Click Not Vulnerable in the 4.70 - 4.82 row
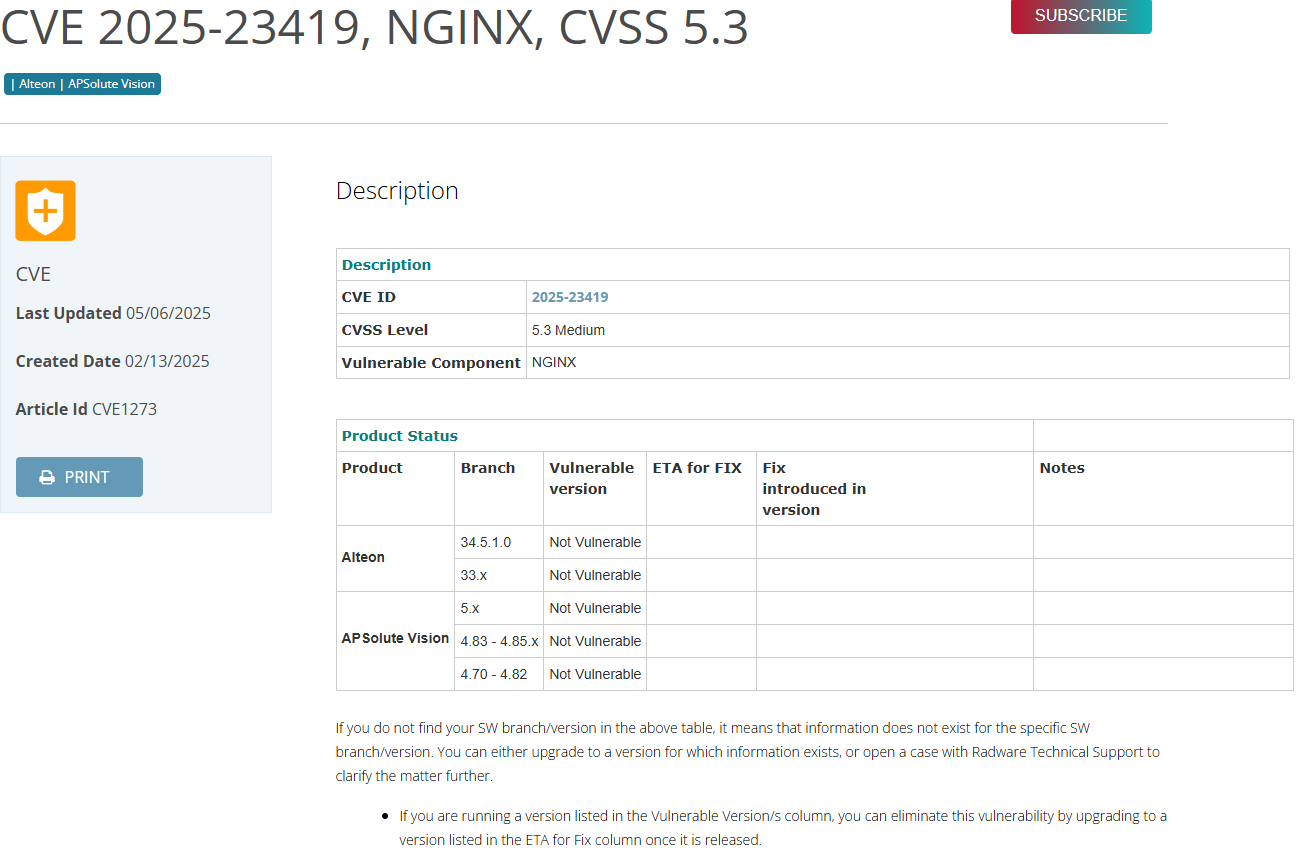The height and width of the screenshot is (855, 1306). click(x=595, y=674)
